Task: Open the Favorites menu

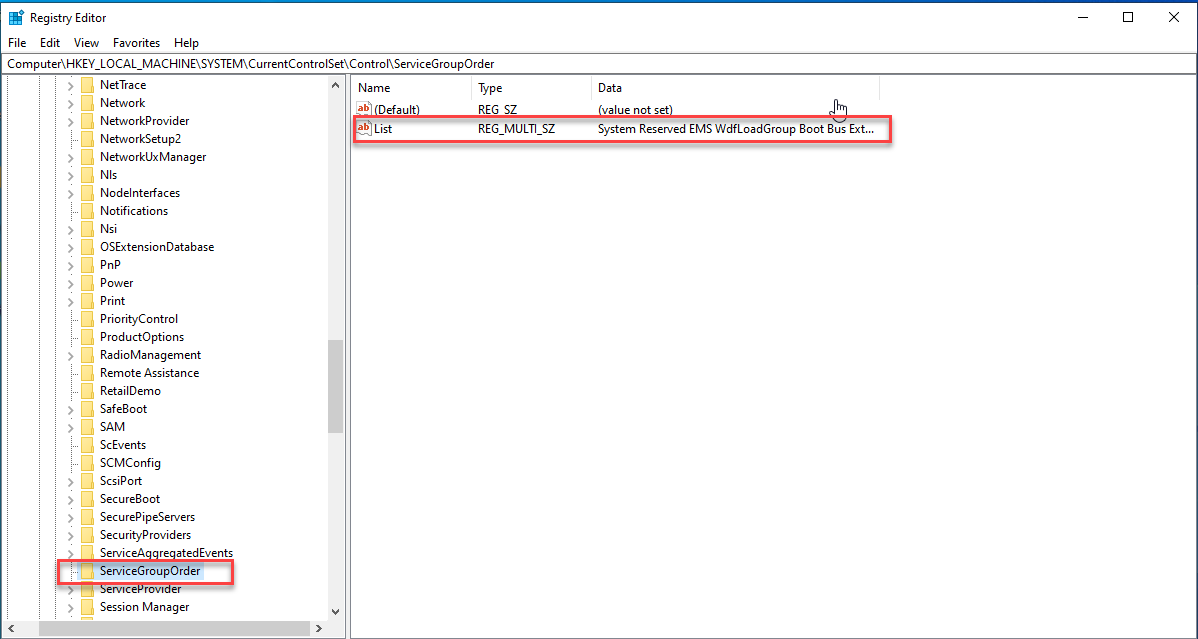Action: (x=136, y=43)
